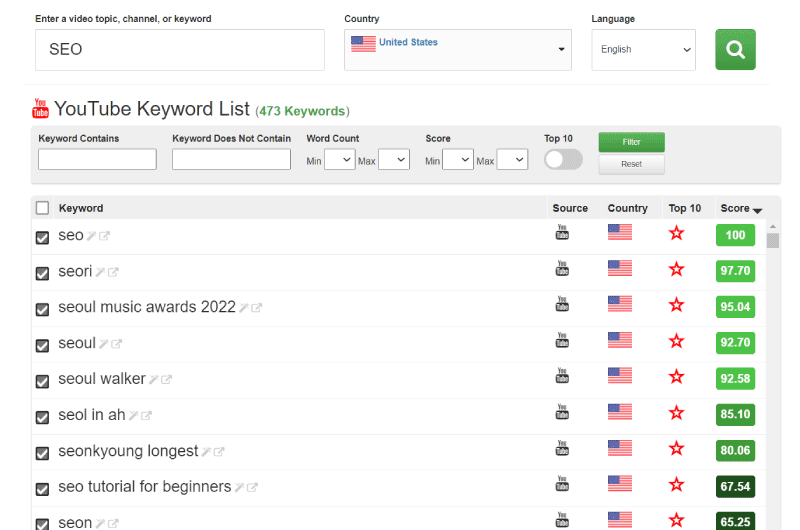This screenshot has height=530, width=800.
Task: Click pencil icon beside seol in ah
Action: pyautogui.click(x=133, y=416)
